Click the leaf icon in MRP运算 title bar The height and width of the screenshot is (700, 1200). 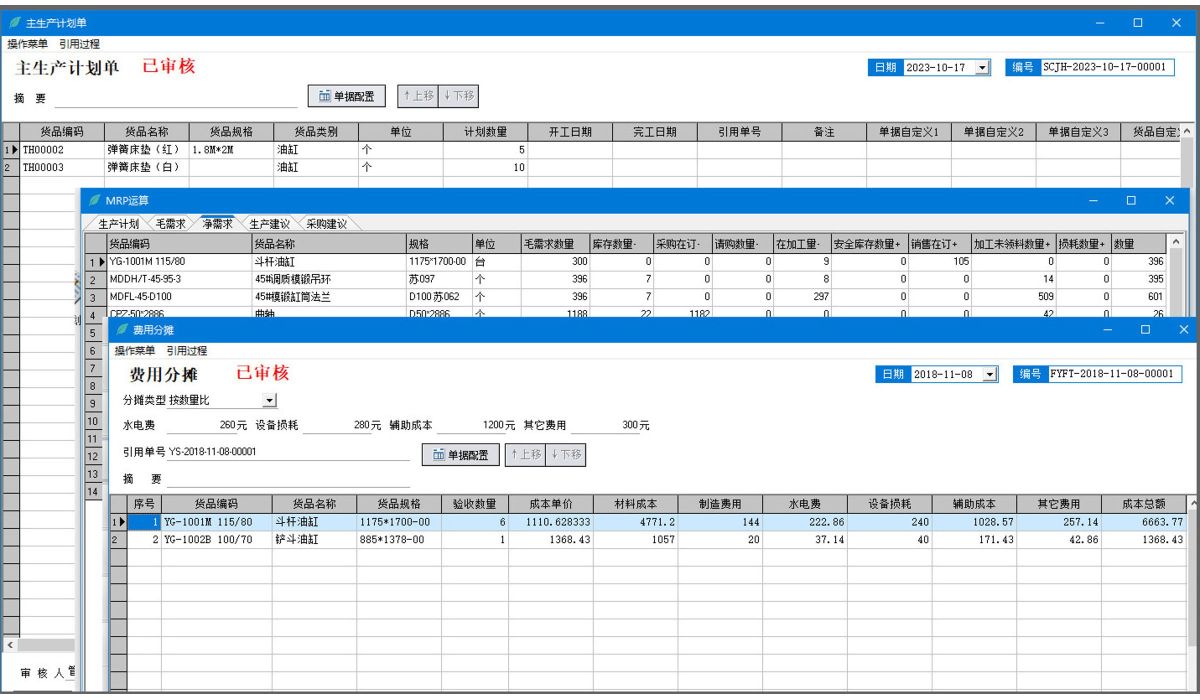(x=95, y=202)
